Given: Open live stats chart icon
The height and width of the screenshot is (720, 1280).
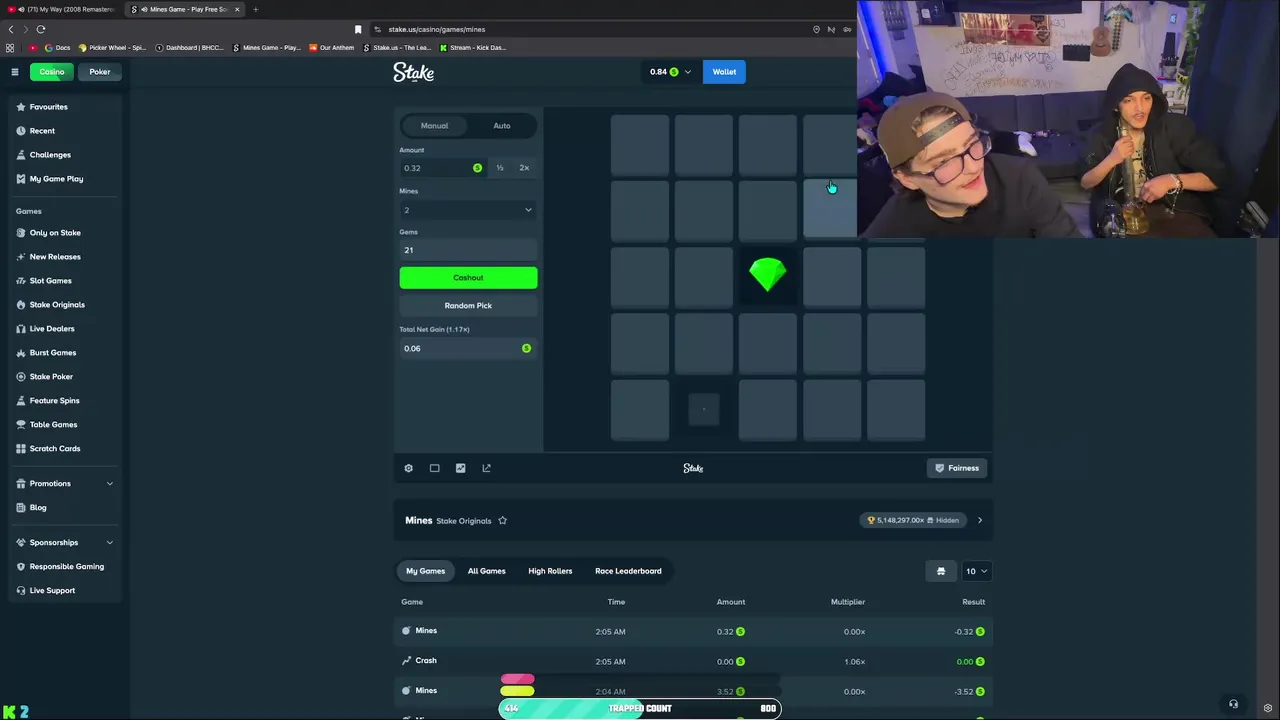Looking at the screenshot, I should 460,468.
